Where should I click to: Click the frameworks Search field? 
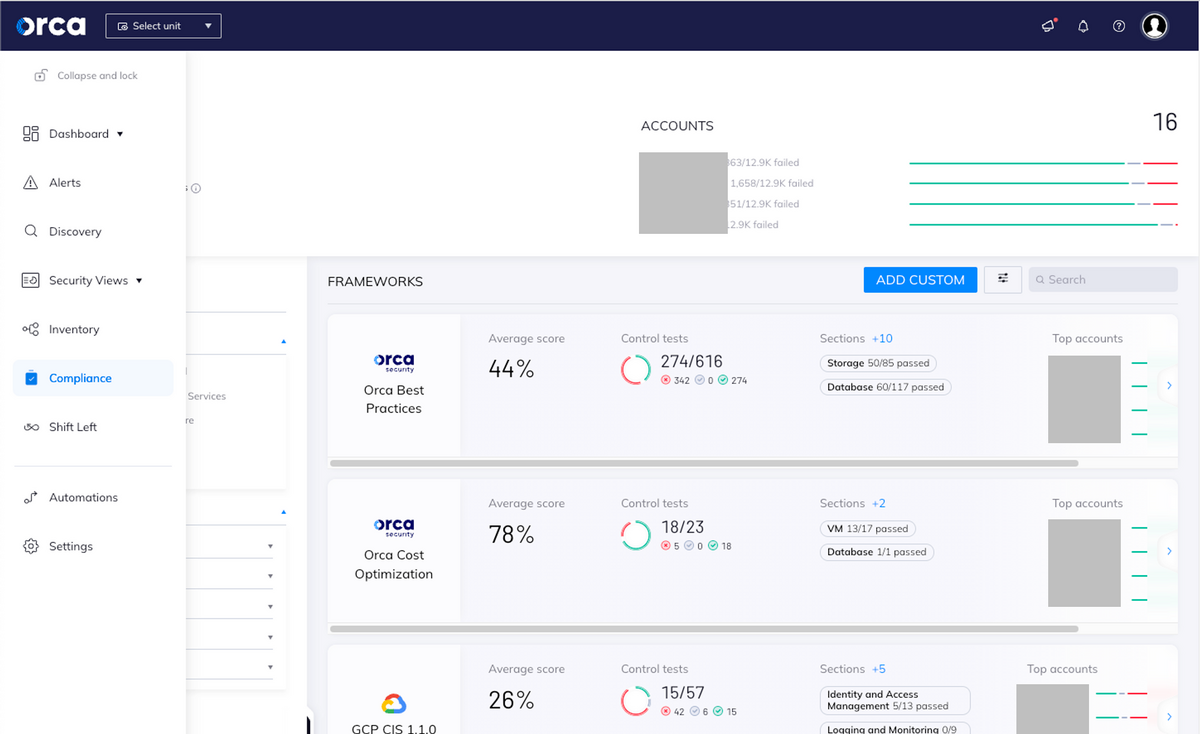click(x=1103, y=280)
